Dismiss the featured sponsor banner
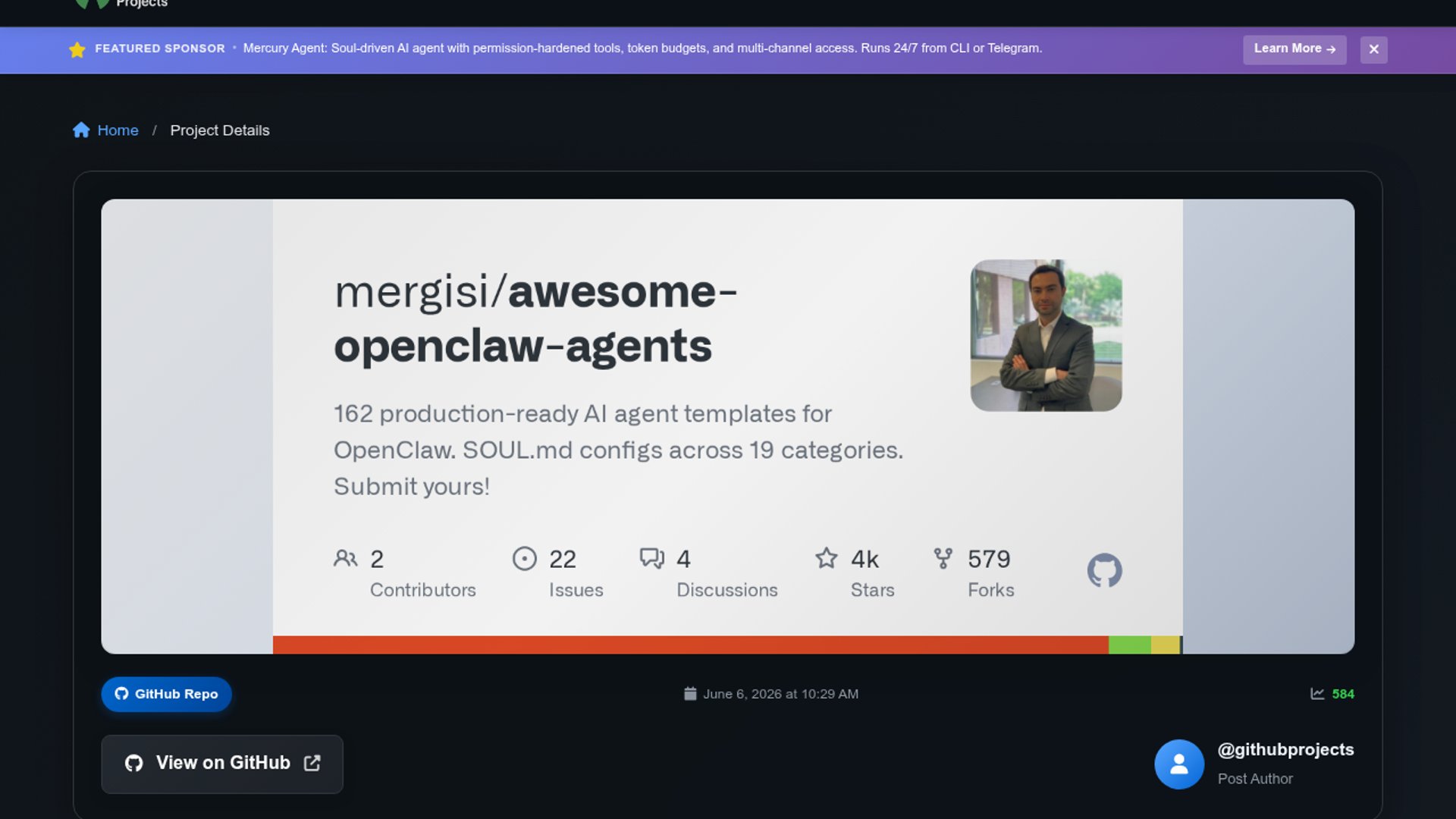 1373,49
